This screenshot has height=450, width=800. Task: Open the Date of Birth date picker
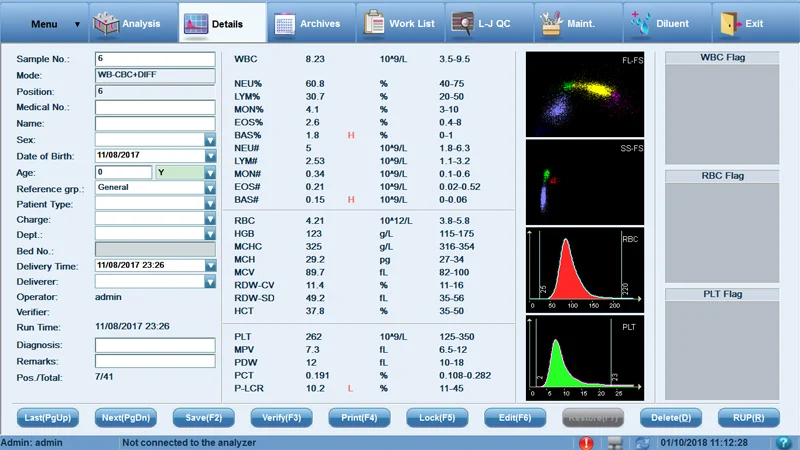pyautogui.click(x=210, y=156)
